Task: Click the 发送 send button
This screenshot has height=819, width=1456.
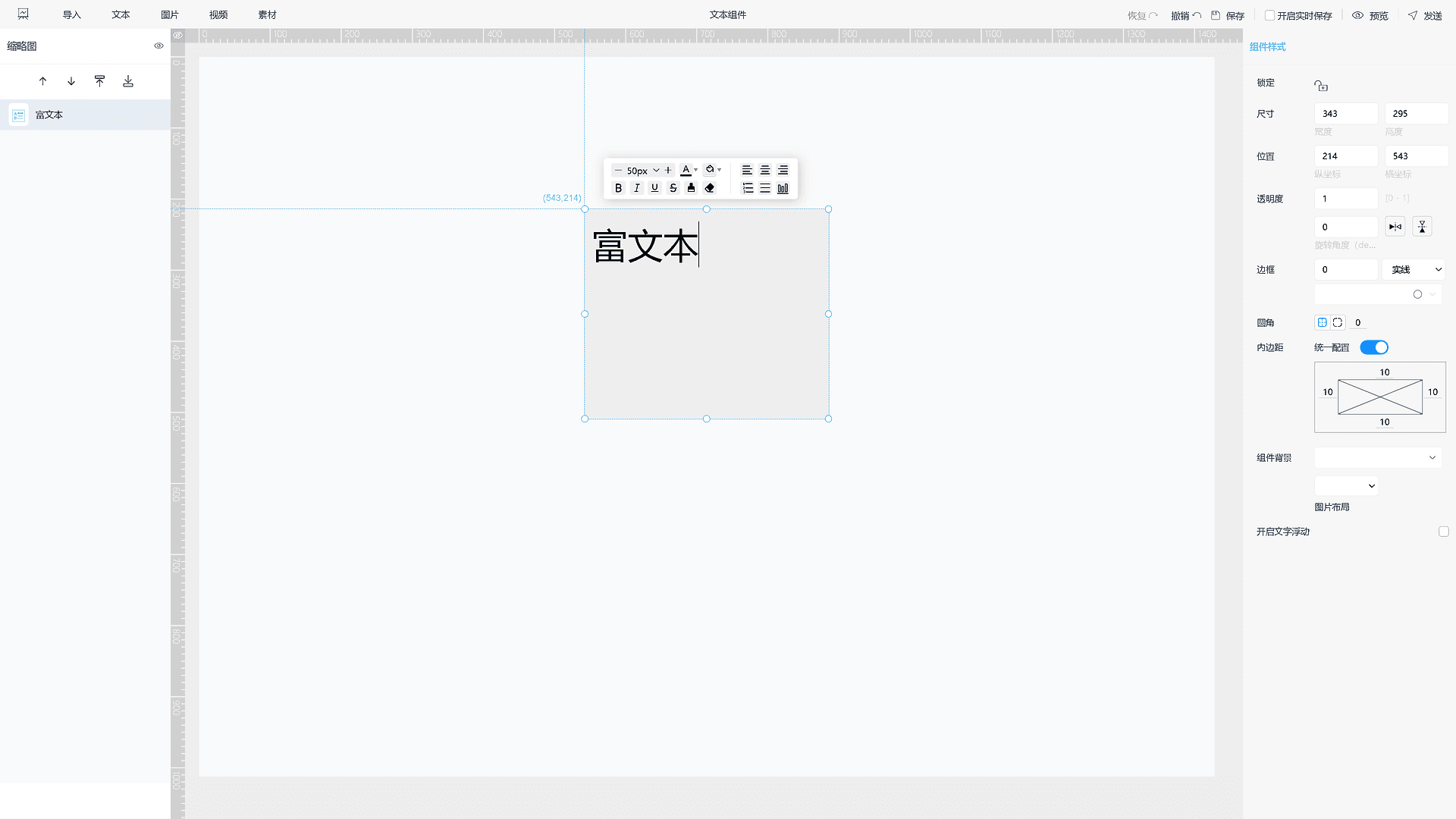Action: pos(1425,16)
